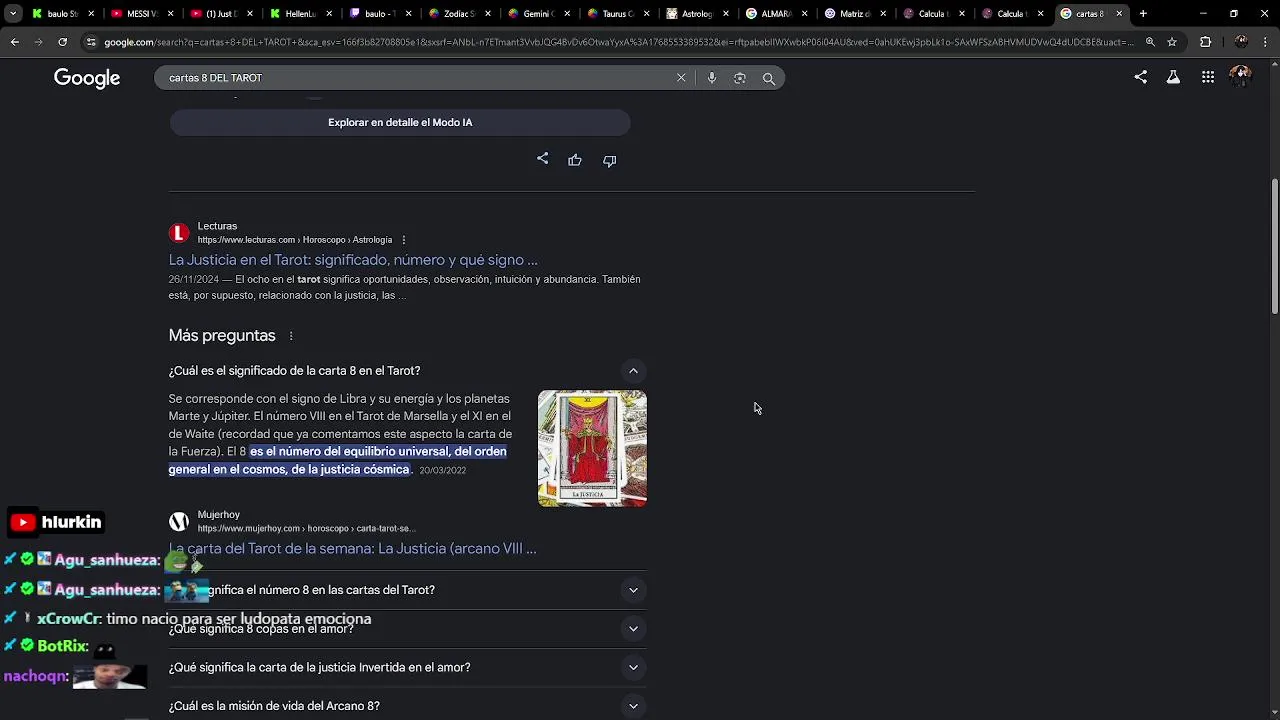Start voice search with the microphone icon

tap(711, 78)
